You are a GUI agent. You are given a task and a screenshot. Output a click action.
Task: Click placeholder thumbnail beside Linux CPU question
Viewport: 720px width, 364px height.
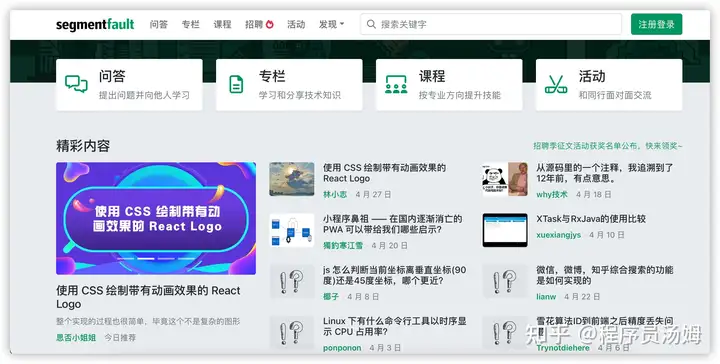pos(292,333)
